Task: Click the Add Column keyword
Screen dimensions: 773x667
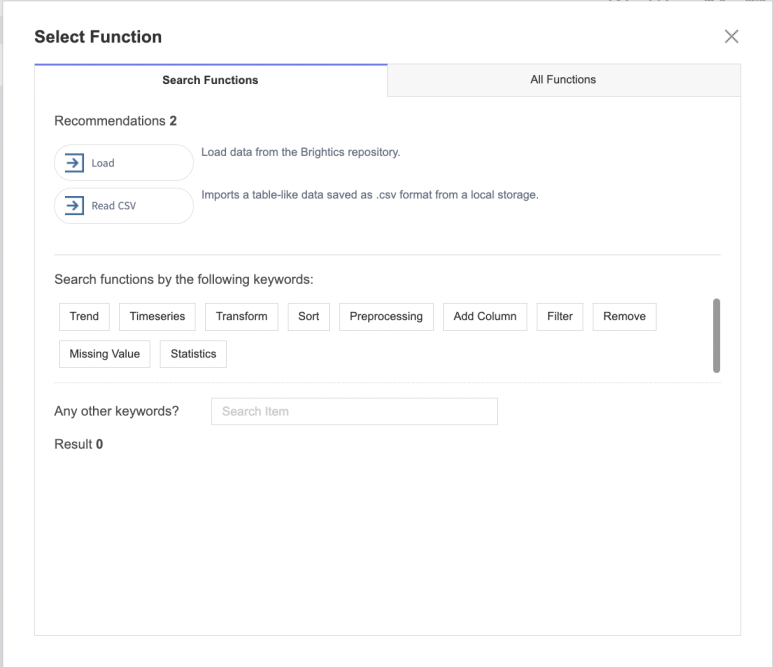Action: pos(485,317)
